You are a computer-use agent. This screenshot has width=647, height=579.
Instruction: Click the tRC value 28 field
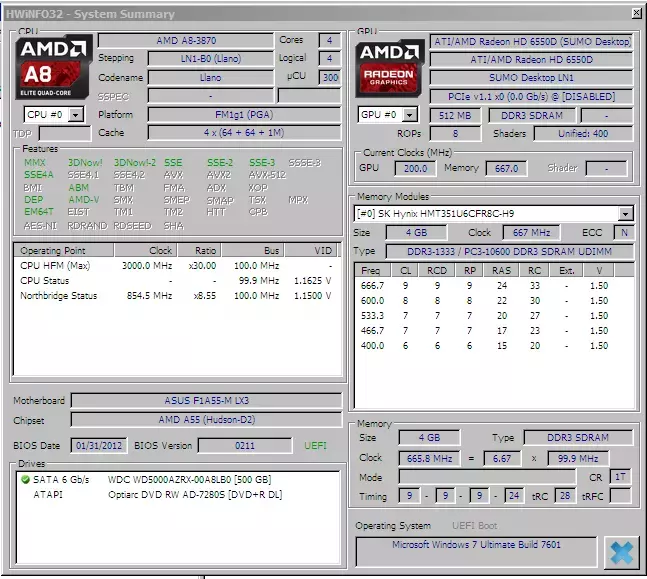[x=564, y=496]
